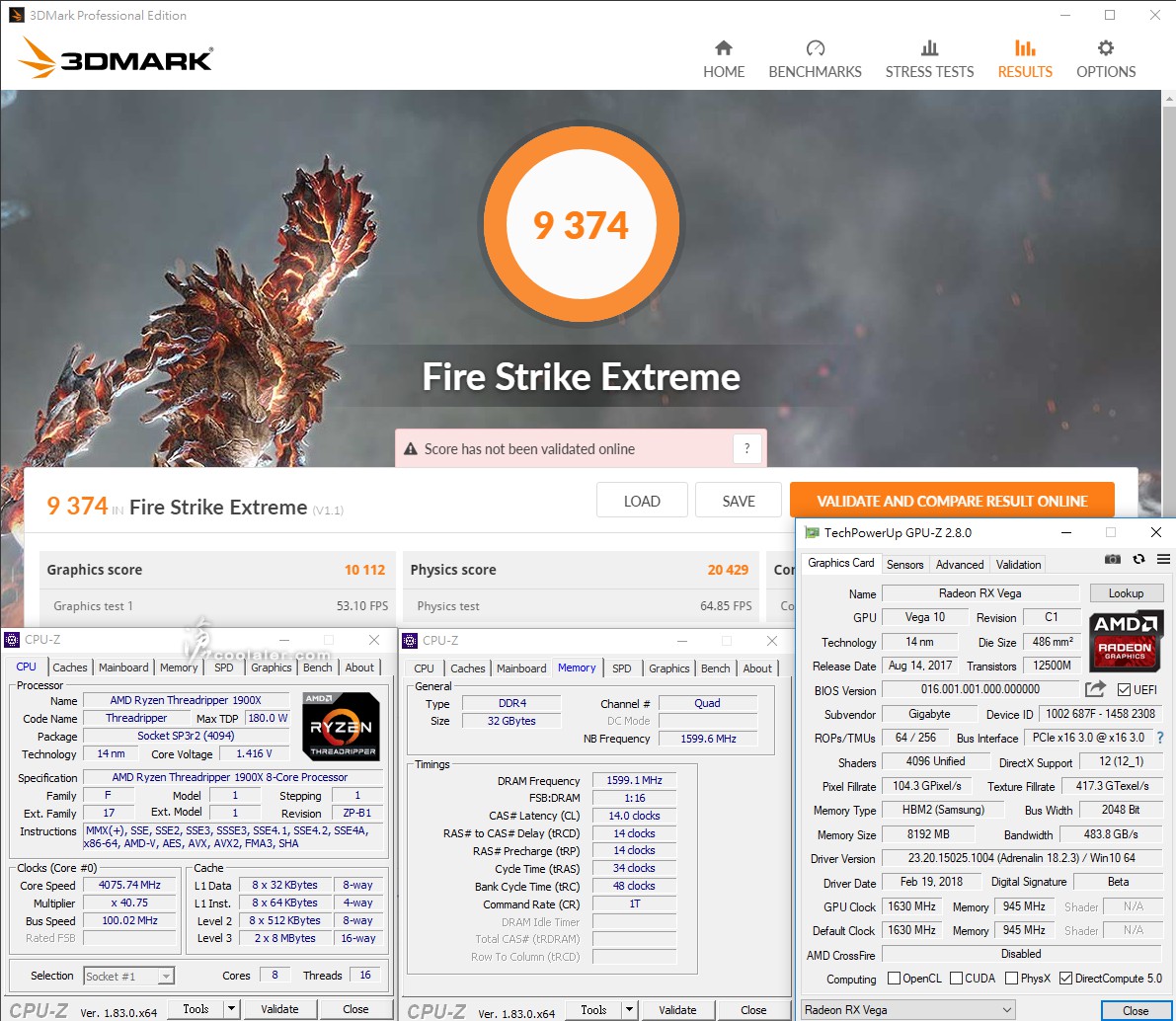Click the GPU-Z Name field Radeon RX Vega
Image resolution: width=1176 pixels, height=1021 pixels.
[980, 592]
